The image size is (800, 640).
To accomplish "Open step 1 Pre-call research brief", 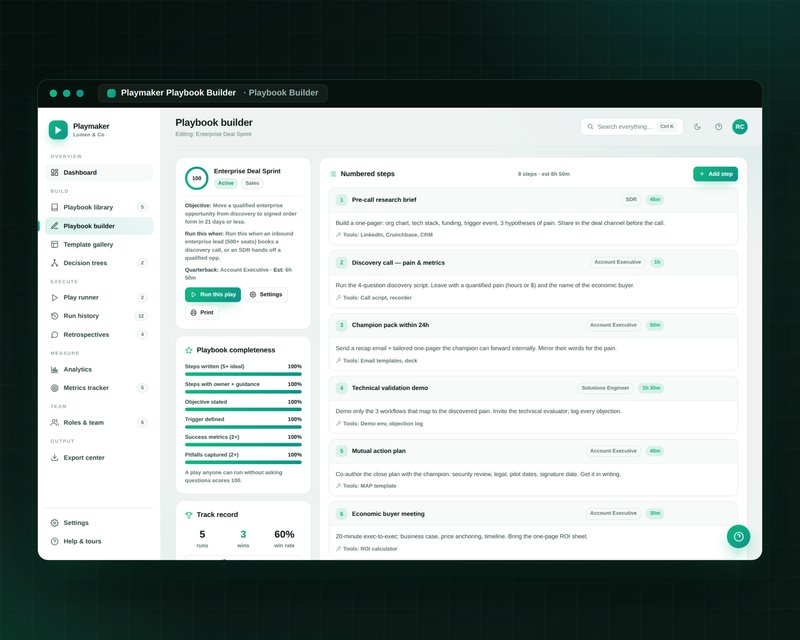I will point(533,200).
